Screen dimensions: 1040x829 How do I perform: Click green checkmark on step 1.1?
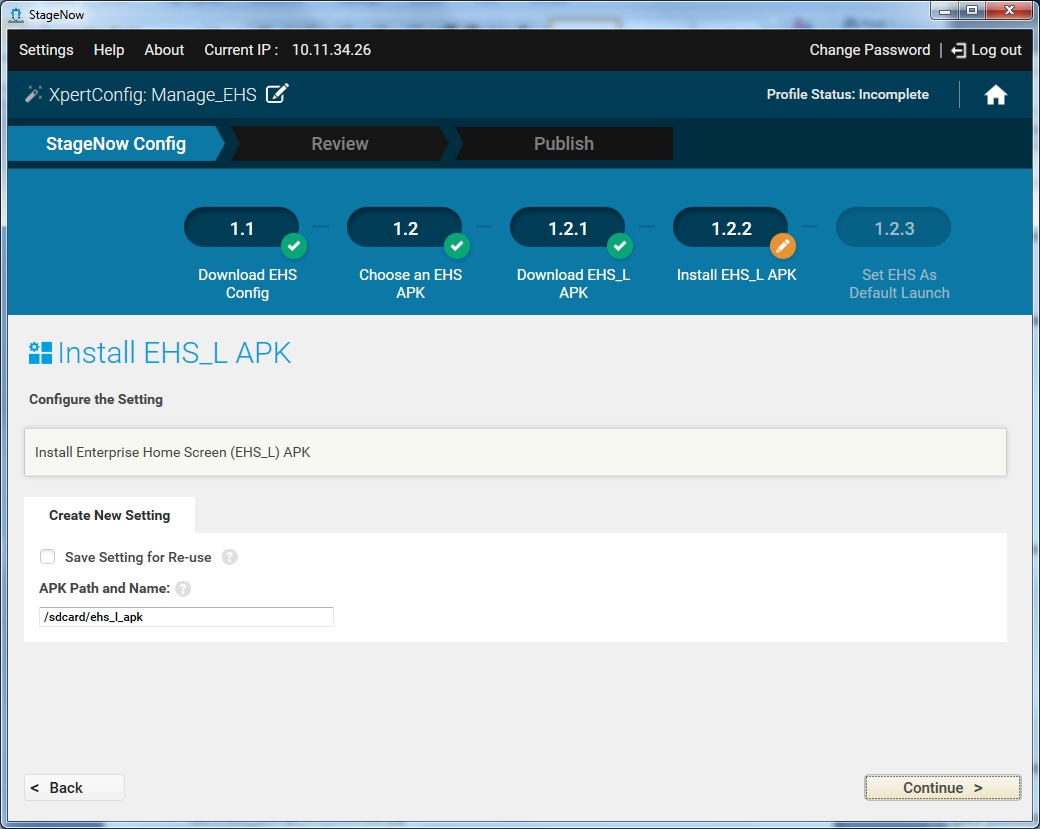293,245
